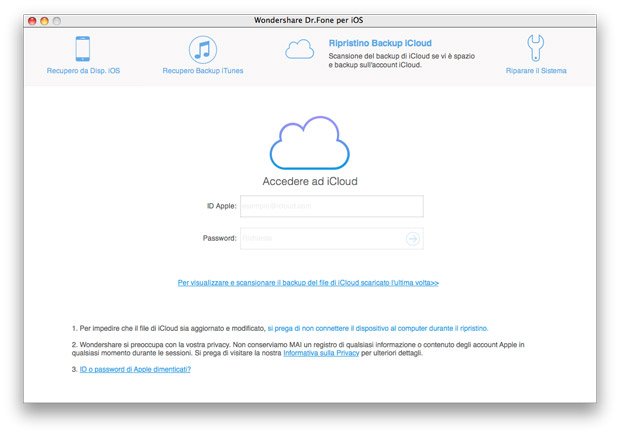Open Recupero Backup iTunes tab
This screenshot has height=435, width=620.
203,71
